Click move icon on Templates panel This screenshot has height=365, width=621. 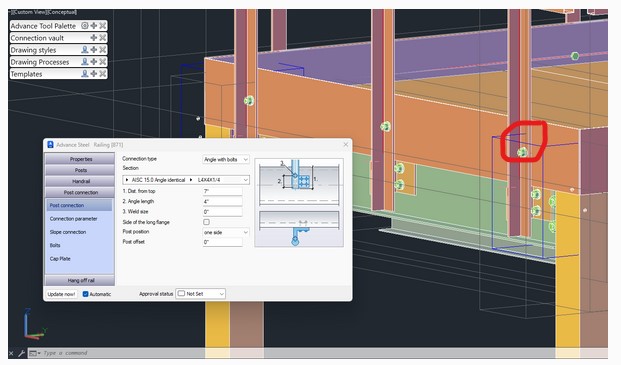click(x=94, y=74)
